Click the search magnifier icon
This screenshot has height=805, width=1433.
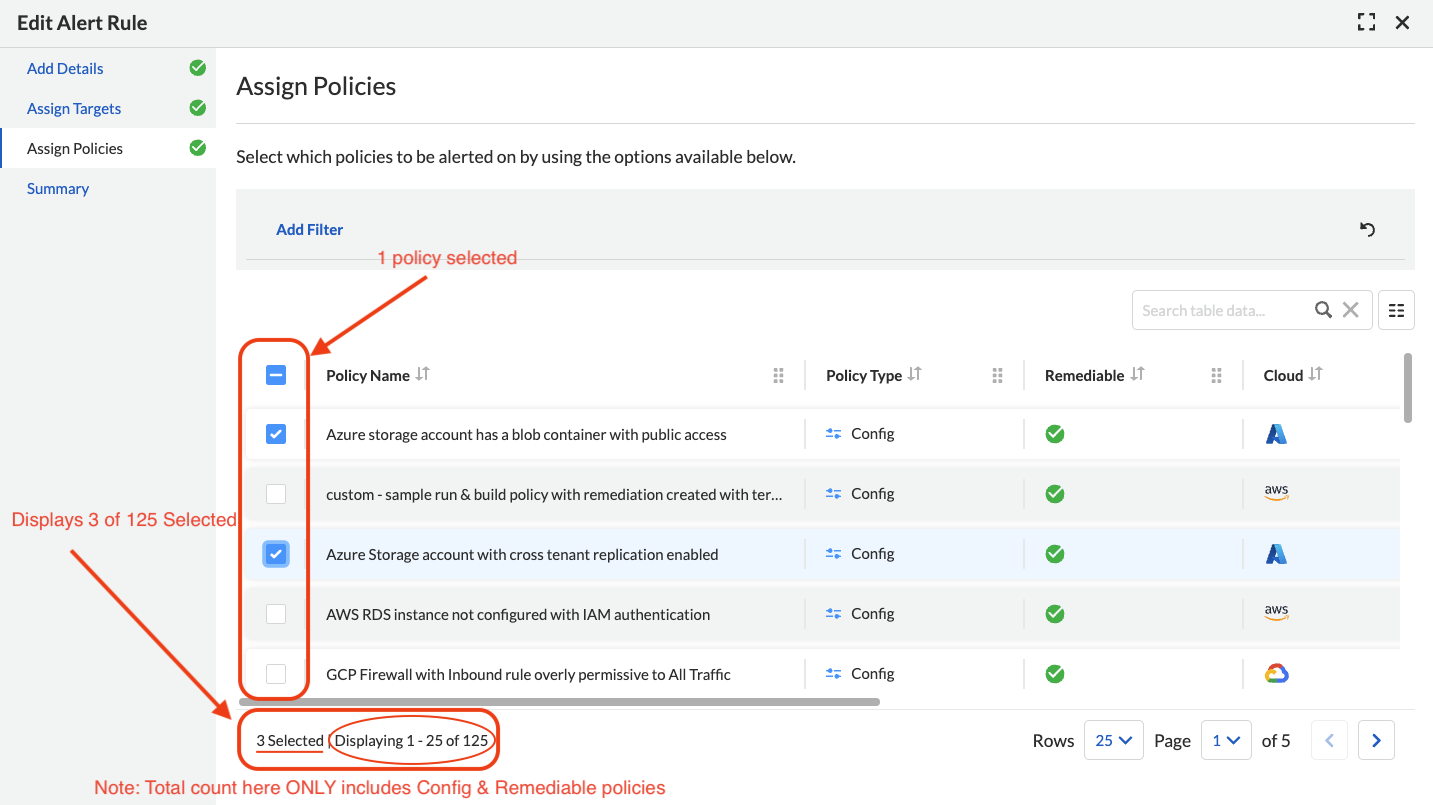click(x=1323, y=310)
